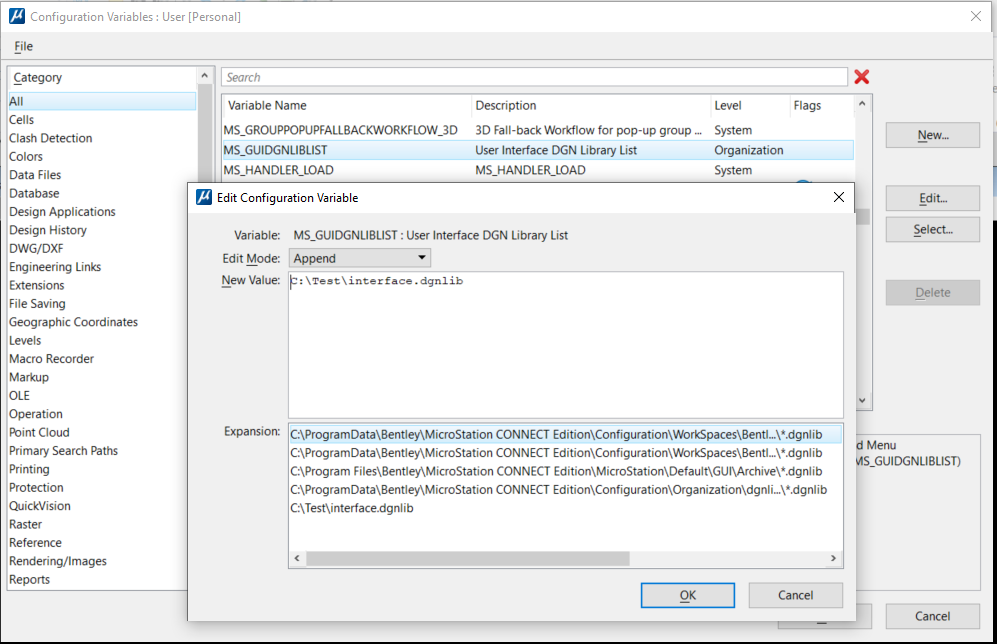Select the Design History category
This screenshot has height=644, width=997.
click(x=98, y=230)
